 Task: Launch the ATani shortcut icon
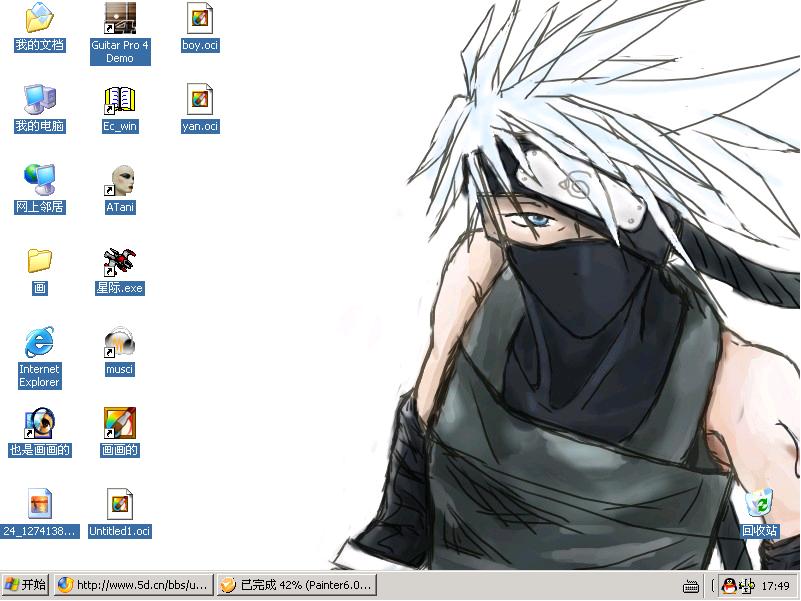pyautogui.click(x=120, y=180)
